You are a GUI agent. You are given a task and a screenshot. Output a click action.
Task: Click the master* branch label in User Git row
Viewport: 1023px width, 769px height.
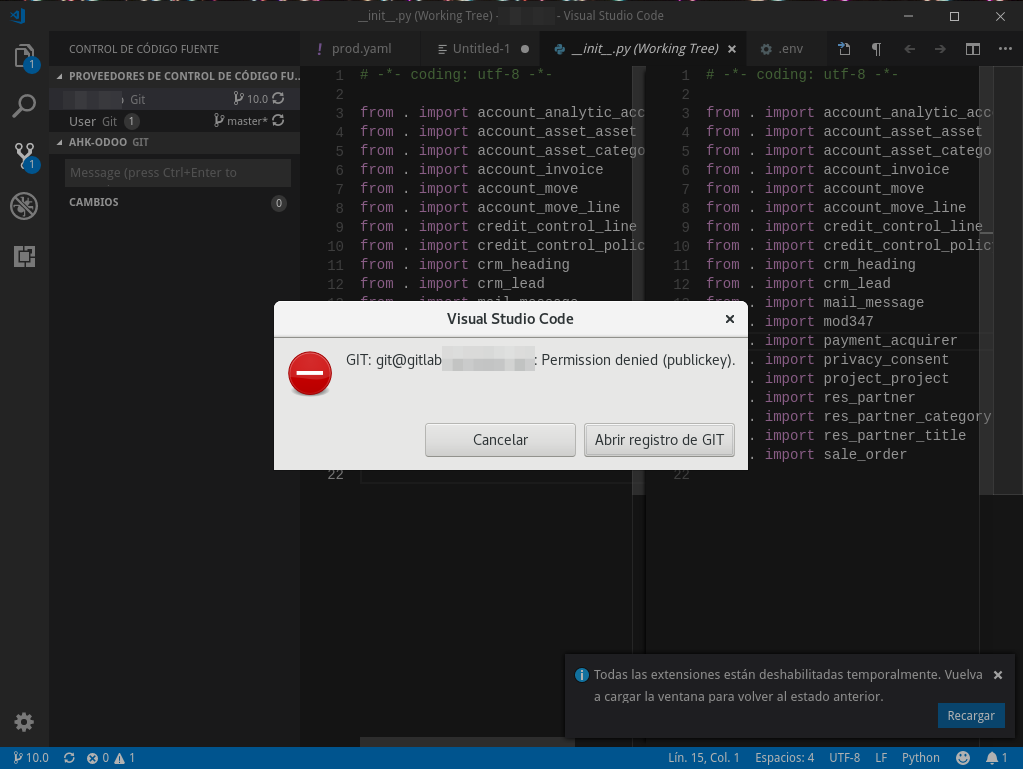241,121
